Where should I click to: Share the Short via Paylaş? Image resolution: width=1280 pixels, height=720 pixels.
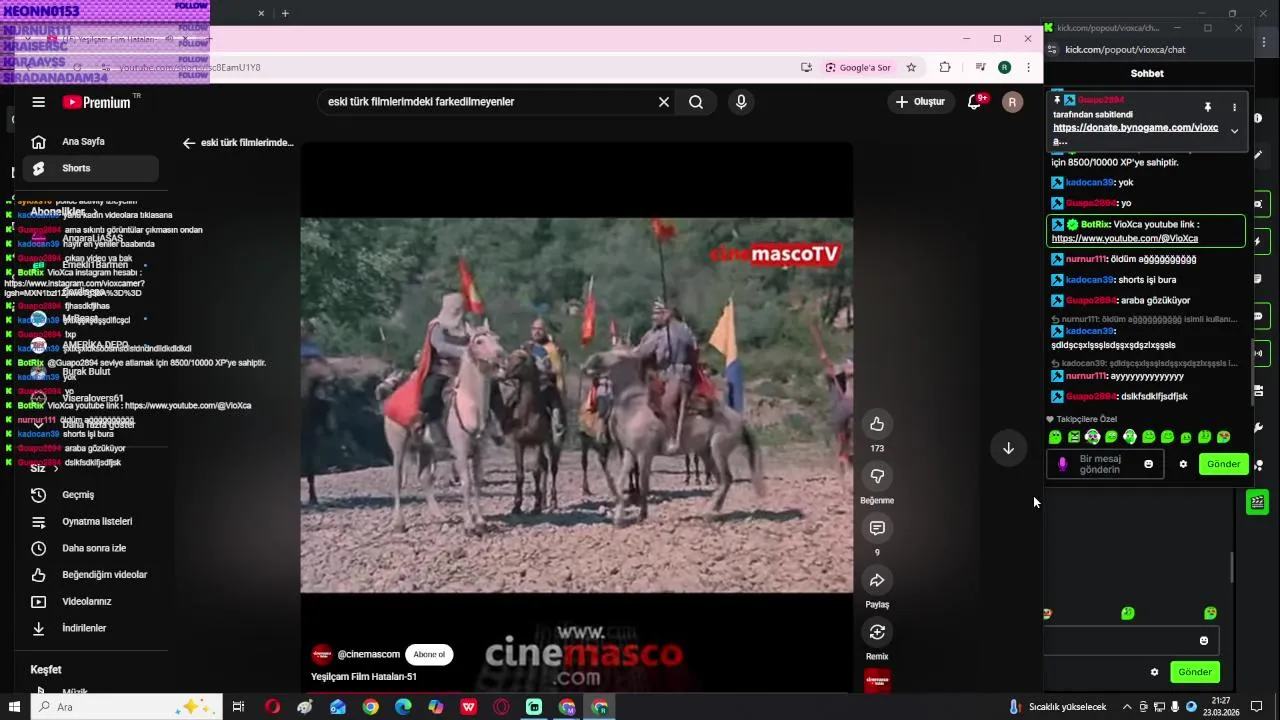point(877,580)
